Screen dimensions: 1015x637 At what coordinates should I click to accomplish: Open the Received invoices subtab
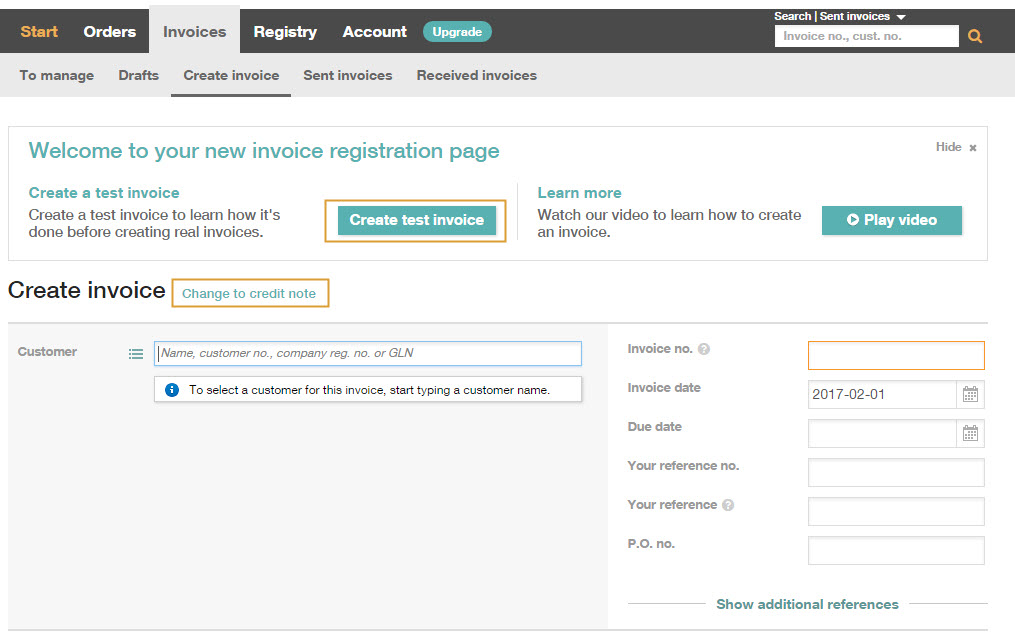point(476,75)
